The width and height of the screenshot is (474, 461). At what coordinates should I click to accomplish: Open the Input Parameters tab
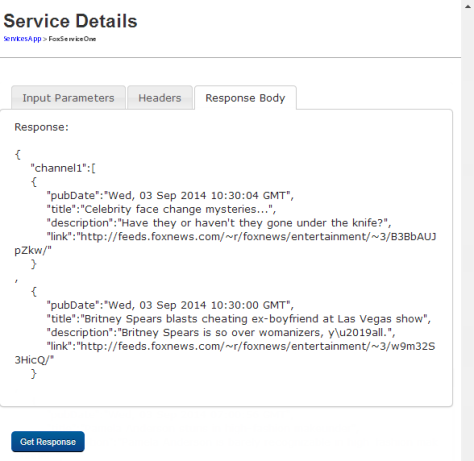coord(68,98)
